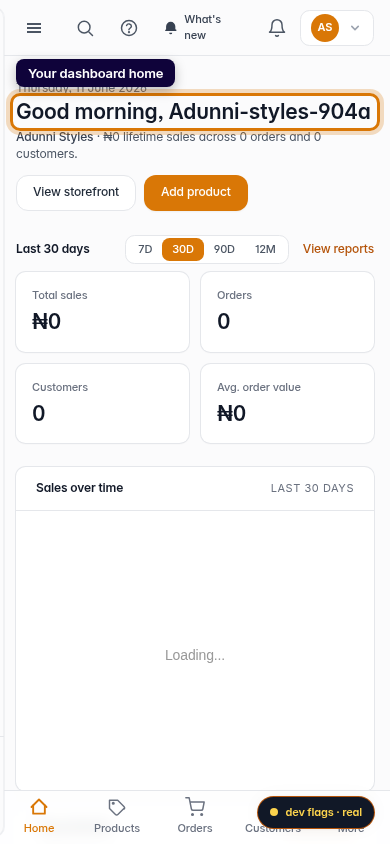Click the Good morning greeting heading
This screenshot has width=390, height=844.
click(194, 112)
